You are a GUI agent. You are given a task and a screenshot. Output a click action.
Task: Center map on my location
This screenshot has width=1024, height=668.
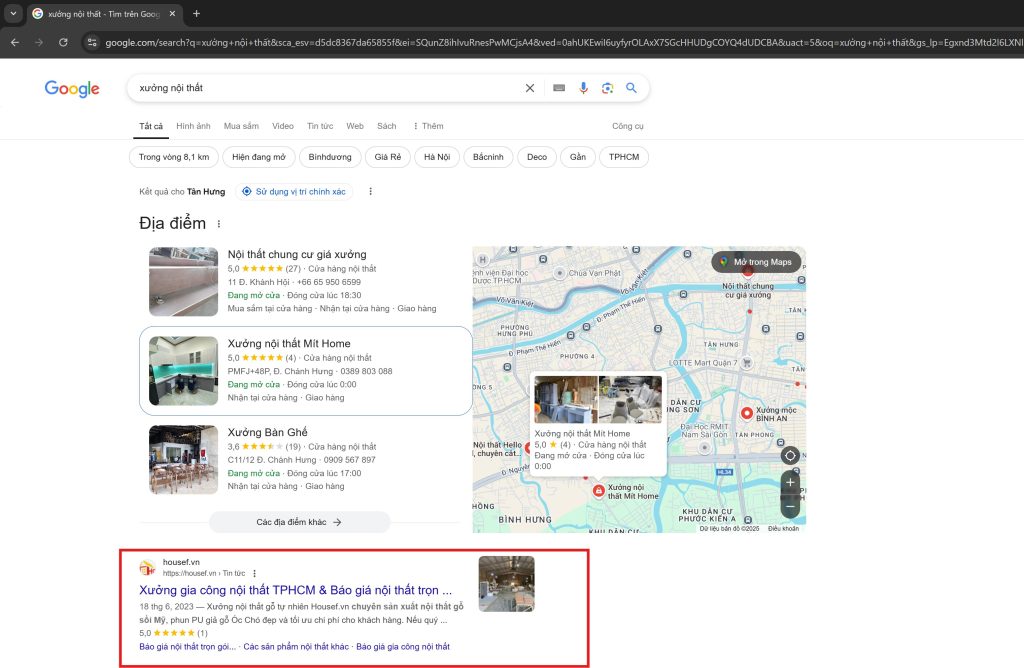click(x=790, y=455)
